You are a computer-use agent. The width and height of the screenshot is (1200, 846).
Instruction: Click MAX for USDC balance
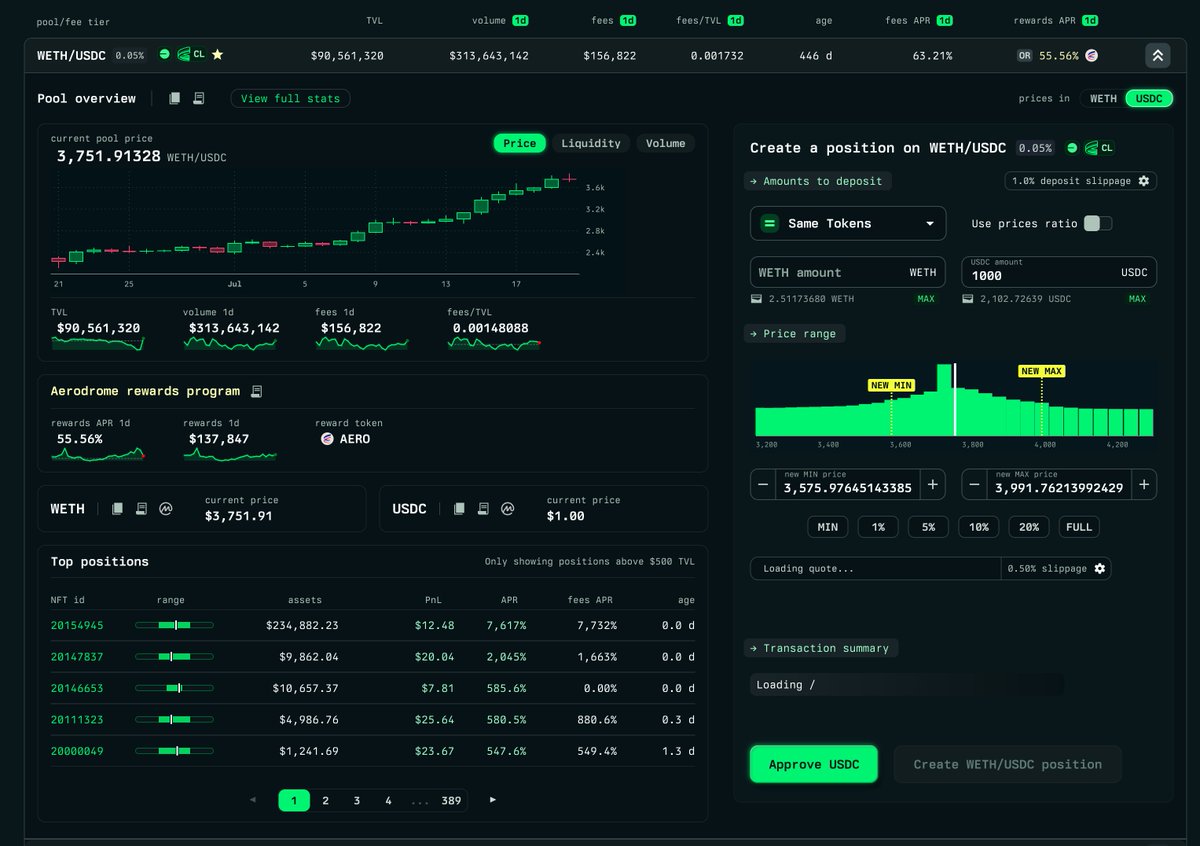point(1137,299)
